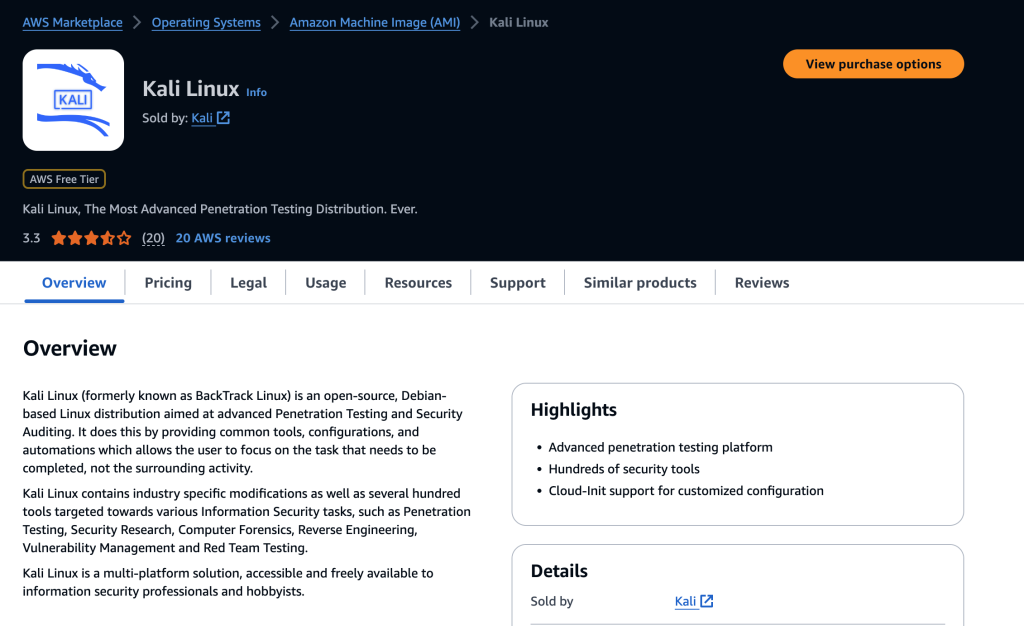Click the AWS Free Tier badge
The image size is (1024, 626).
coord(64,179)
